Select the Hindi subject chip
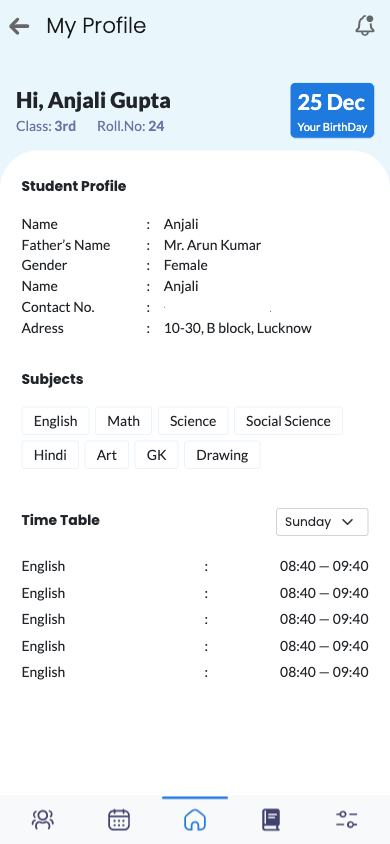This screenshot has width=390, height=844. tap(50, 455)
